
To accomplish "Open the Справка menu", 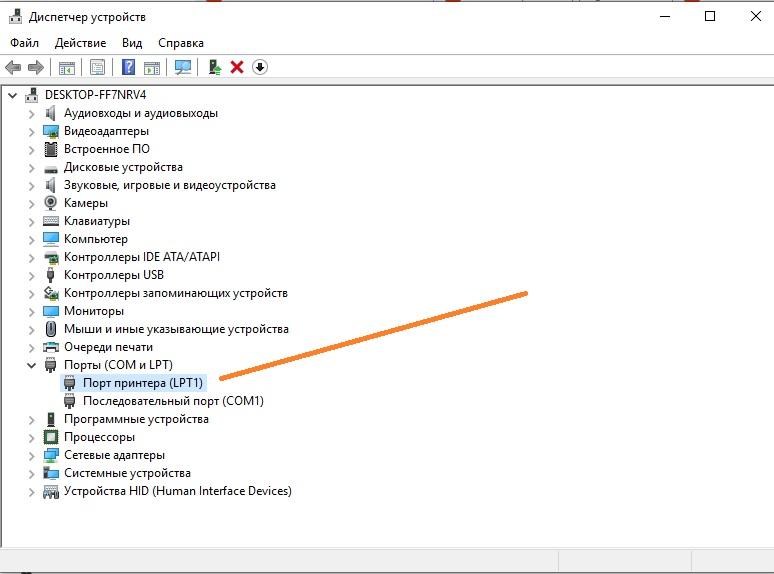I will 180,43.
